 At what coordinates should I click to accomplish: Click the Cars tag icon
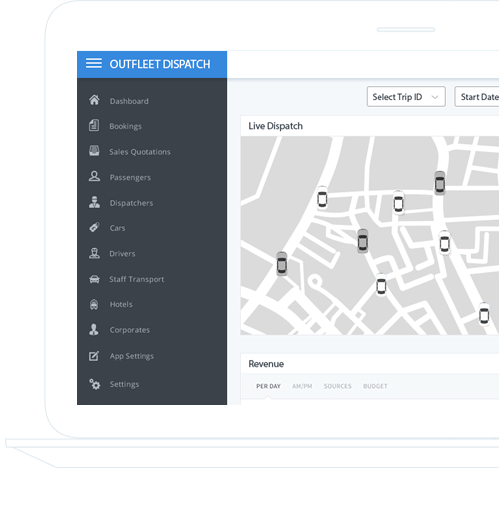[94, 227]
